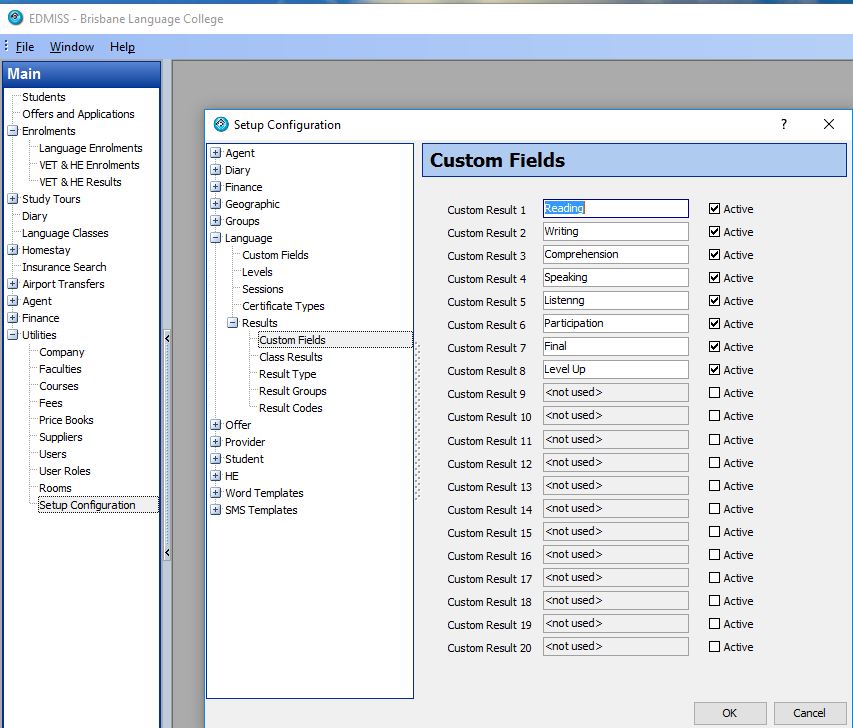Enable Active for Custom Result 9
Viewport: 853px width, 728px height.
click(712, 392)
